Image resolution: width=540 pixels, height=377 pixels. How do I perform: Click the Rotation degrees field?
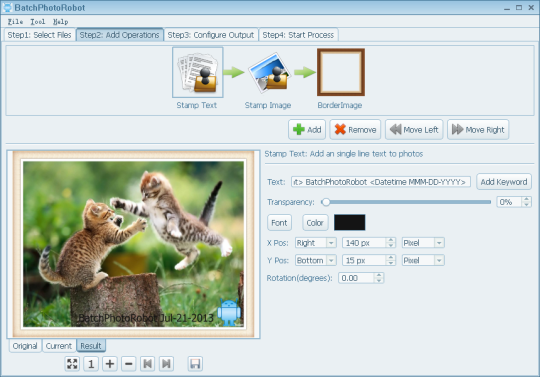point(356,278)
